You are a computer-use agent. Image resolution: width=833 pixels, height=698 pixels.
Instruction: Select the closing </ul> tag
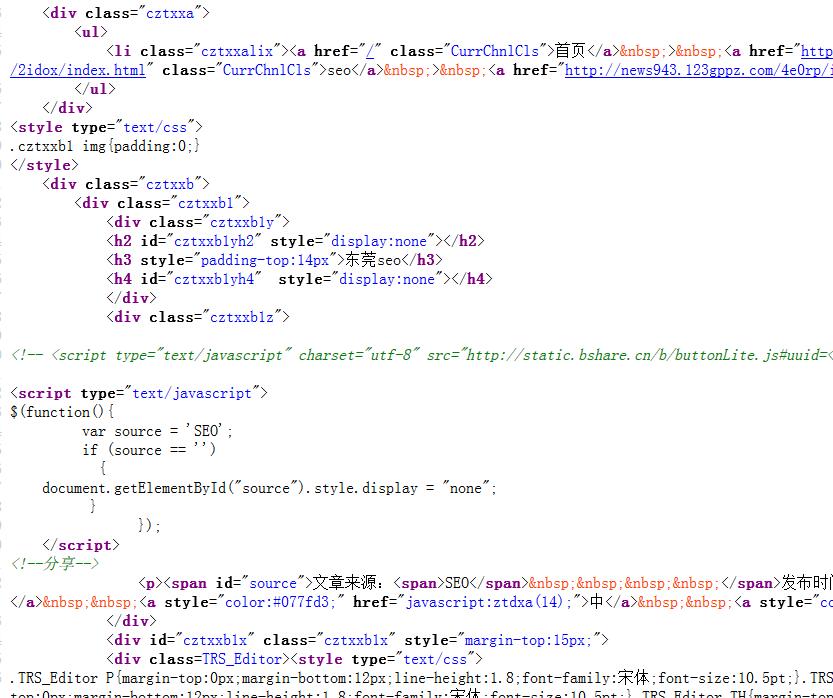pos(95,89)
